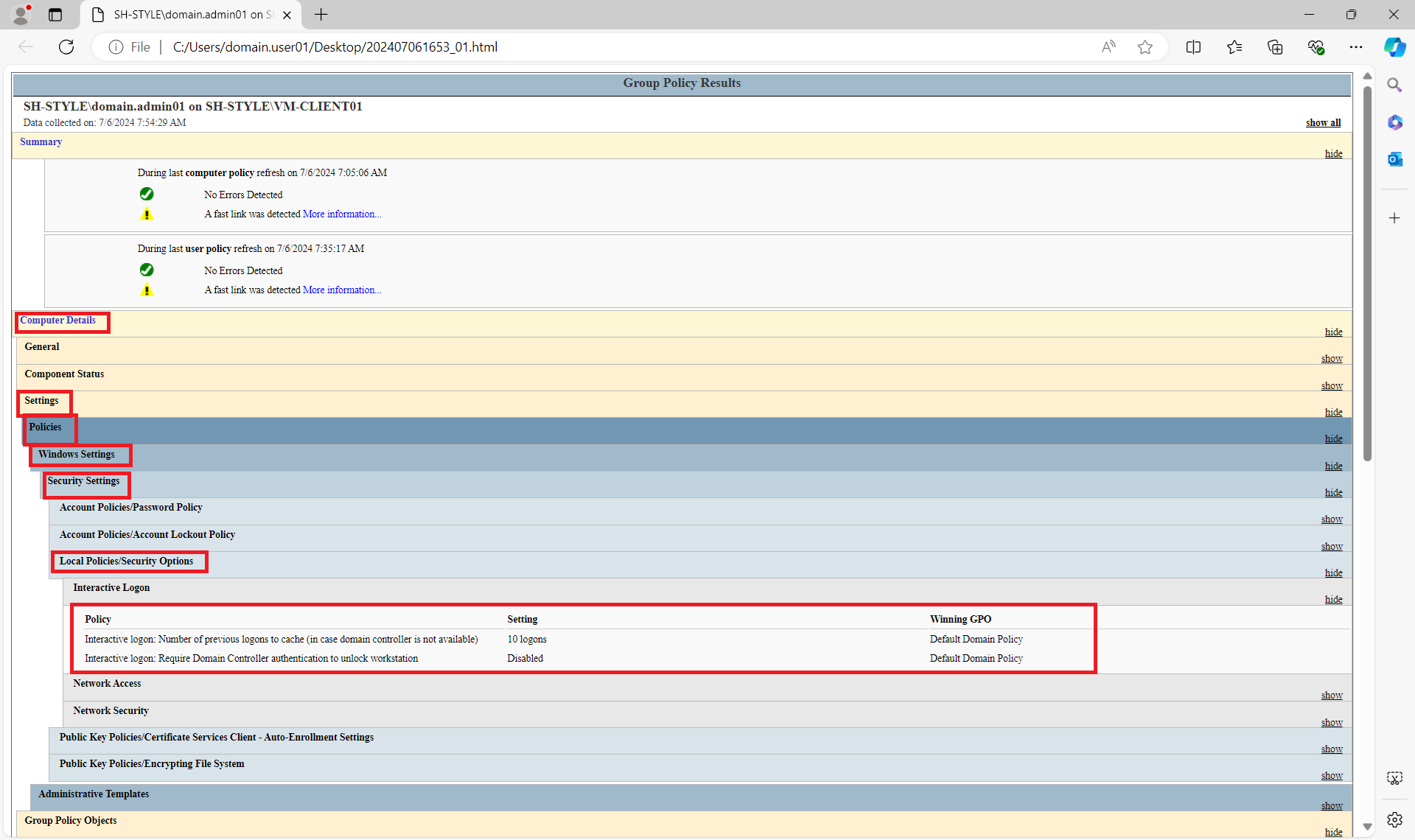Hide the Interactive Logon section
This screenshot has height=840, width=1415.
(1333, 600)
